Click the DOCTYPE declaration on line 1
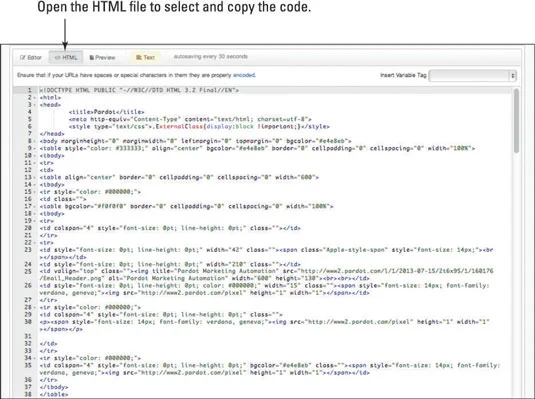This screenshot has height=399, width=535. point(139,90)
